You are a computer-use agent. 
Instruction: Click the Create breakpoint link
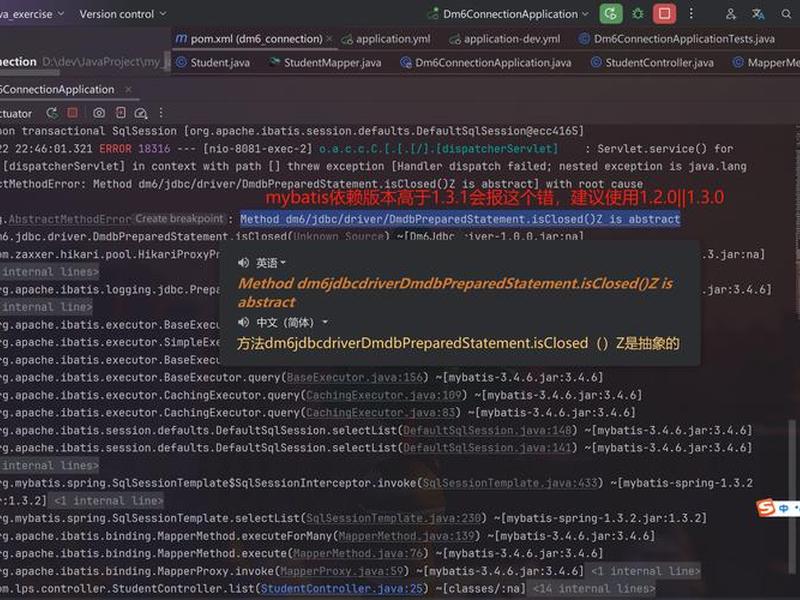click(180, 219)
